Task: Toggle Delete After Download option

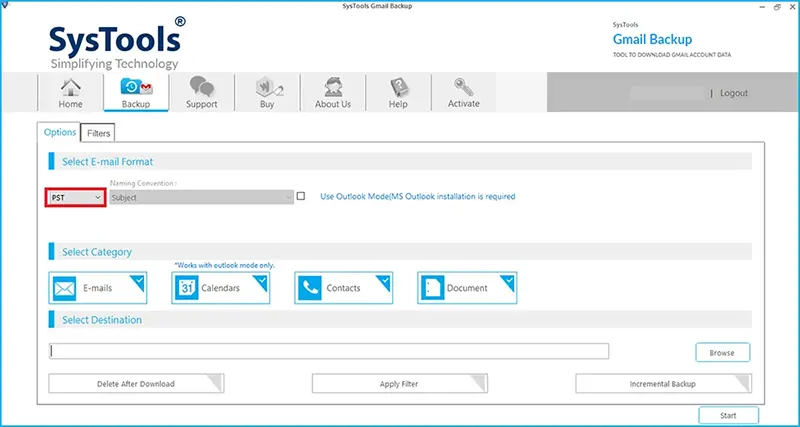Action: point(136,384)
